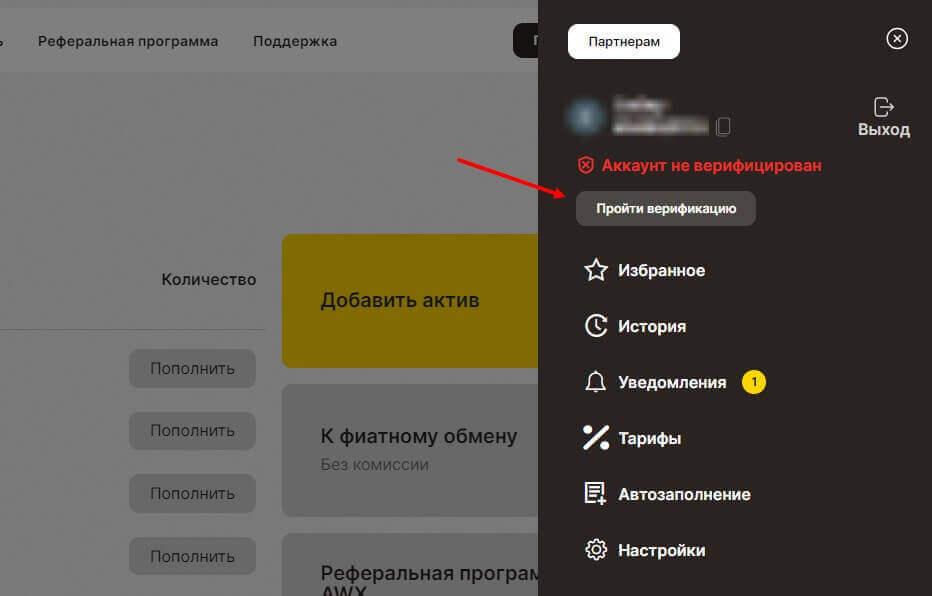Image resolution: width=932 pixels, height=596 pixels.
Task: Click the Количество column header
Action: tap(209, 280)
